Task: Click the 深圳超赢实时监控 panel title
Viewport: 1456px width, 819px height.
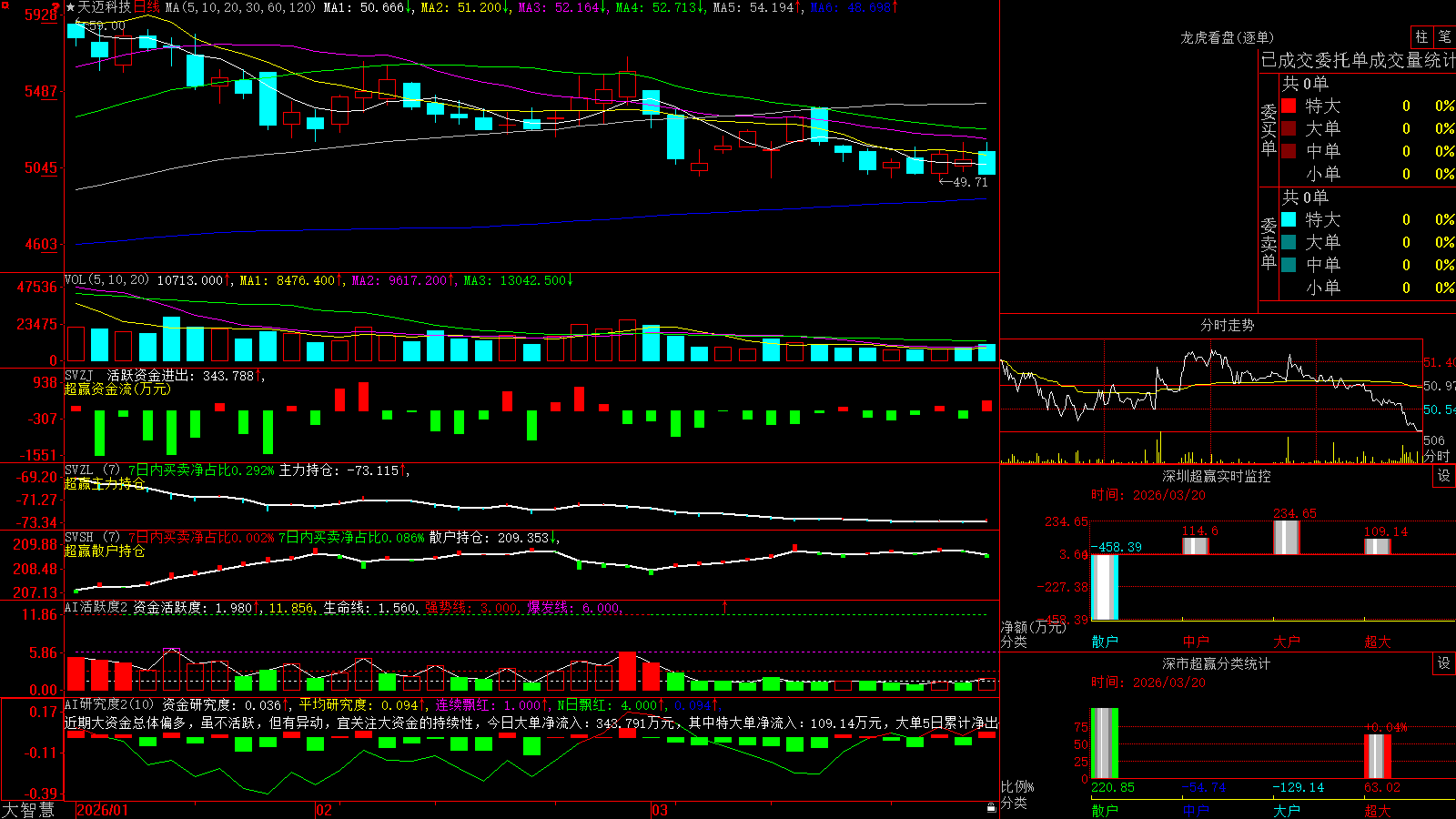Action: (x=1217, y=476)
